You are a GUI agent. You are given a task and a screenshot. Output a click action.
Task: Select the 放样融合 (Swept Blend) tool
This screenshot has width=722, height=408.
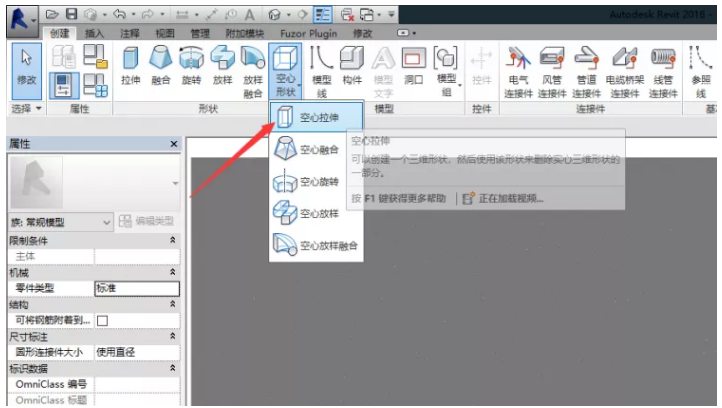253,71
